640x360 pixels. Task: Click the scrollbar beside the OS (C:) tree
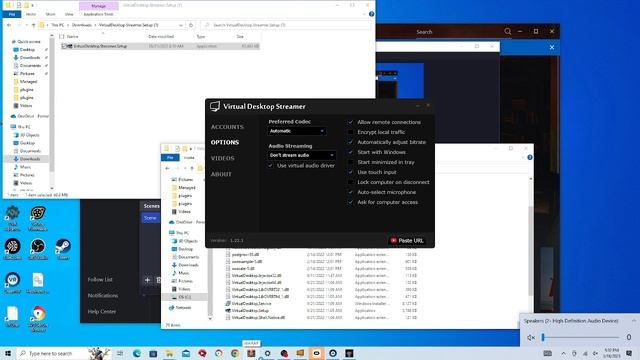click(x=210, y=282)
